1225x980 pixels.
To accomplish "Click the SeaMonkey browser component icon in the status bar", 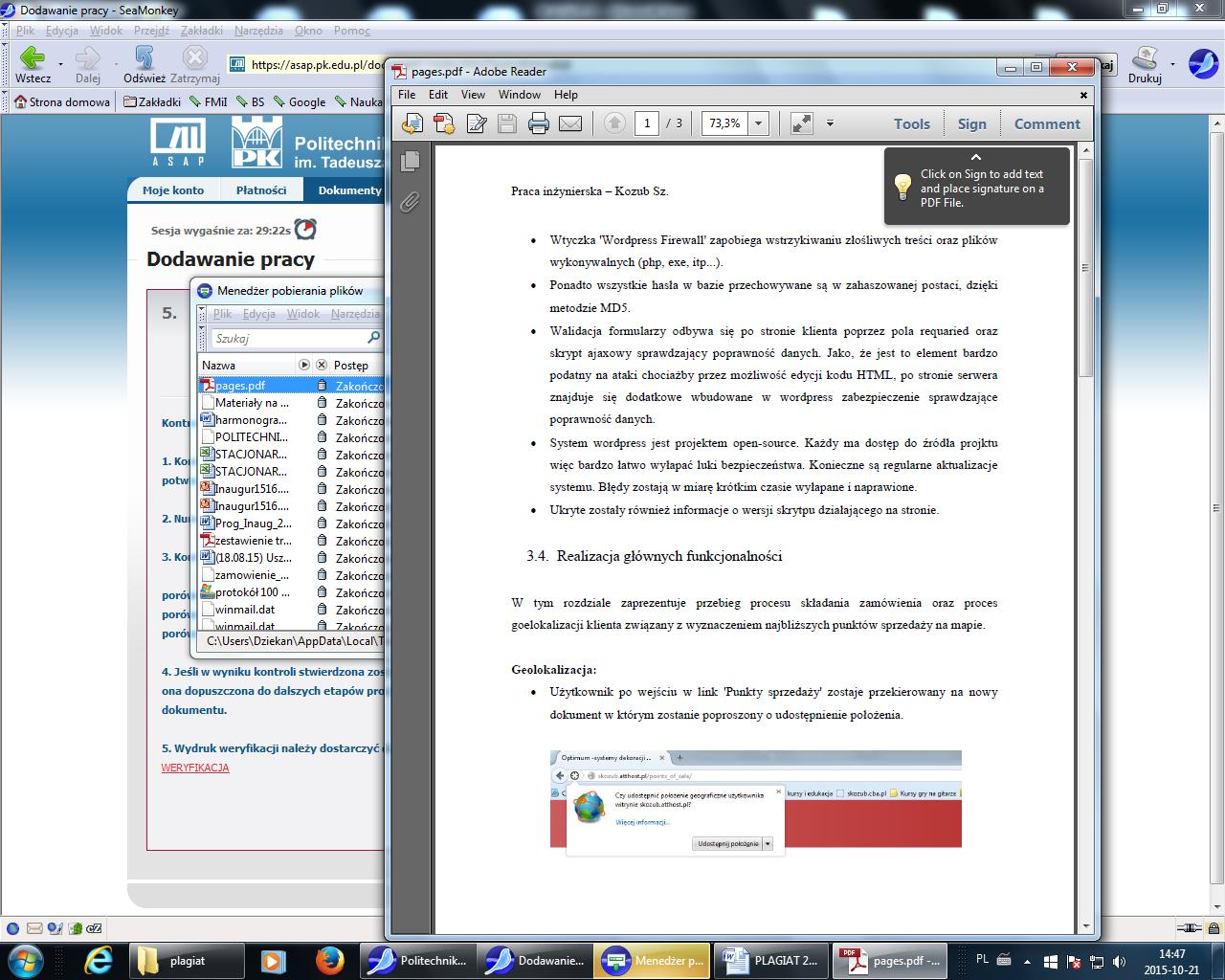I will (13, 928).
